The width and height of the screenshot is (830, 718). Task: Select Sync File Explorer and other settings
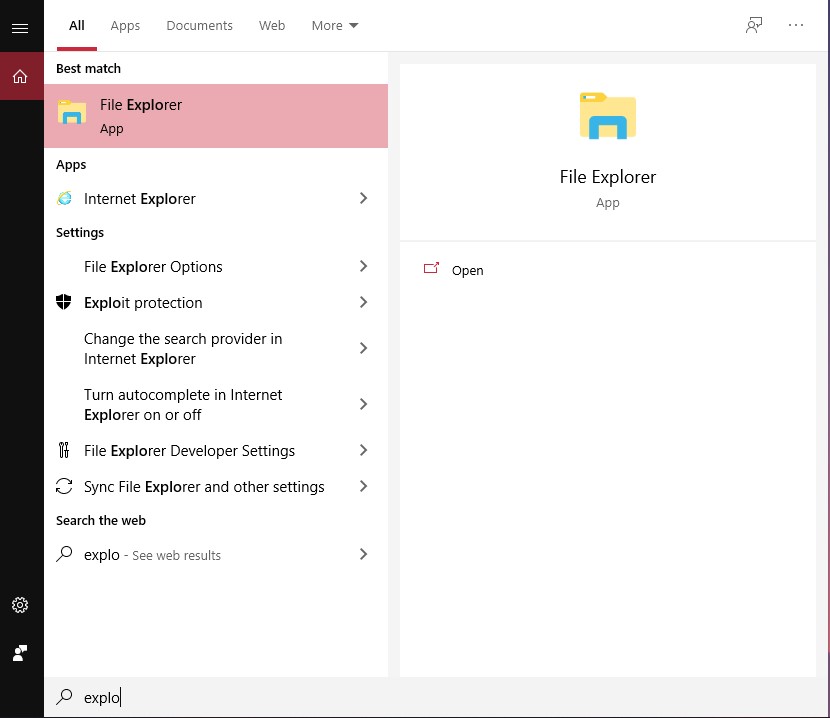pos(216,487)
